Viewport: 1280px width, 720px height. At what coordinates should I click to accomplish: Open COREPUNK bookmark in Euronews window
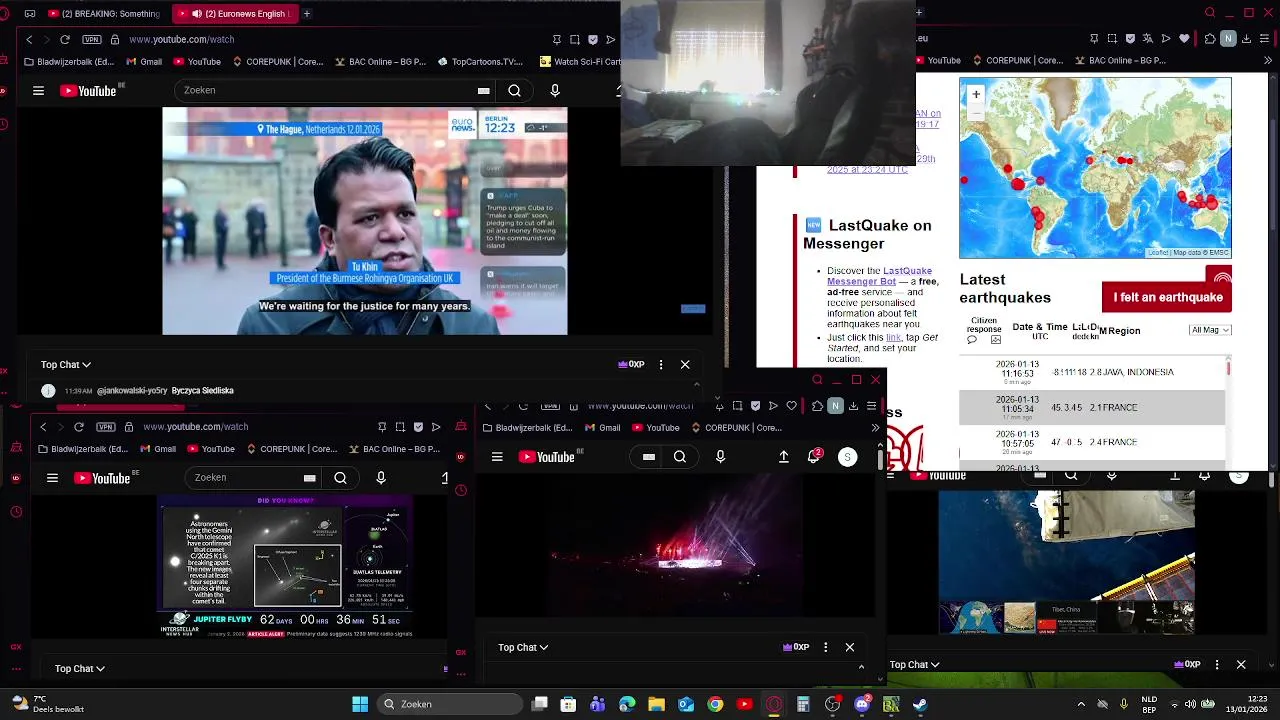(x=278, y=62)
